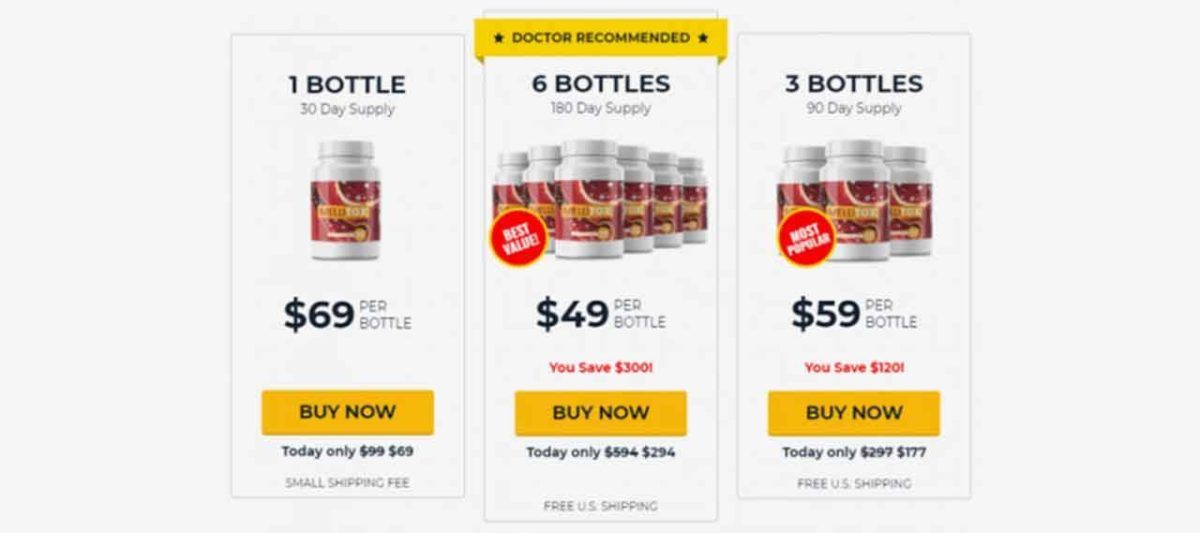Click the You Save $300 text
The width and height of the screenshot is (1200, 533).
tap(601, 368)
